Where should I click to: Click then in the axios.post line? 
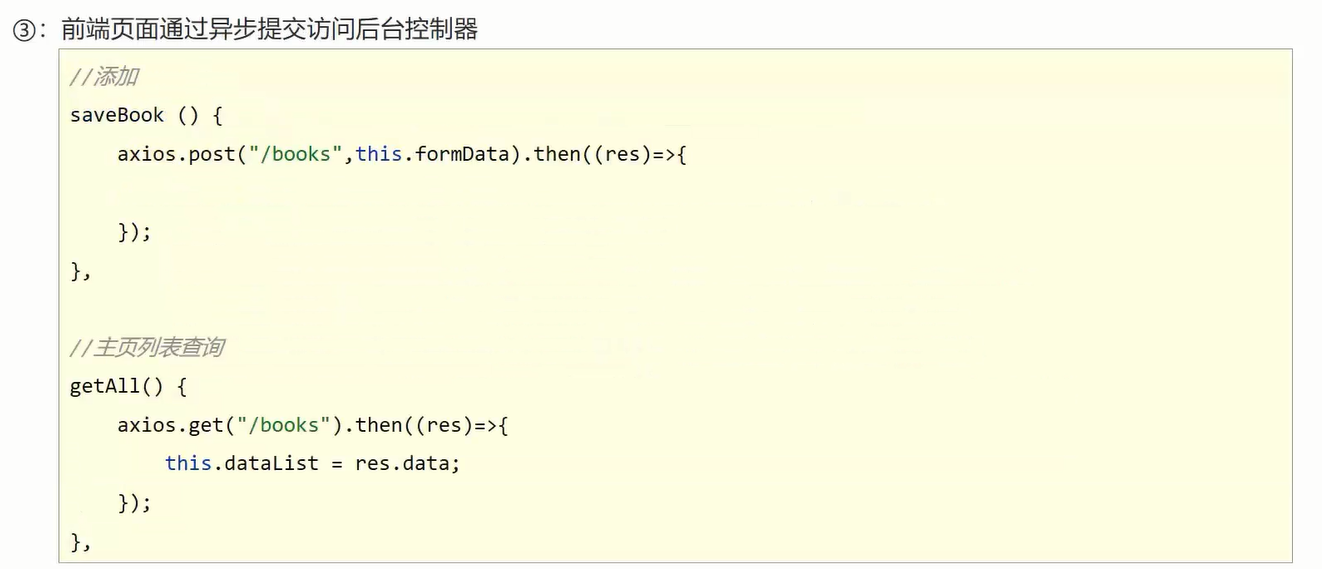pos(557,154)
